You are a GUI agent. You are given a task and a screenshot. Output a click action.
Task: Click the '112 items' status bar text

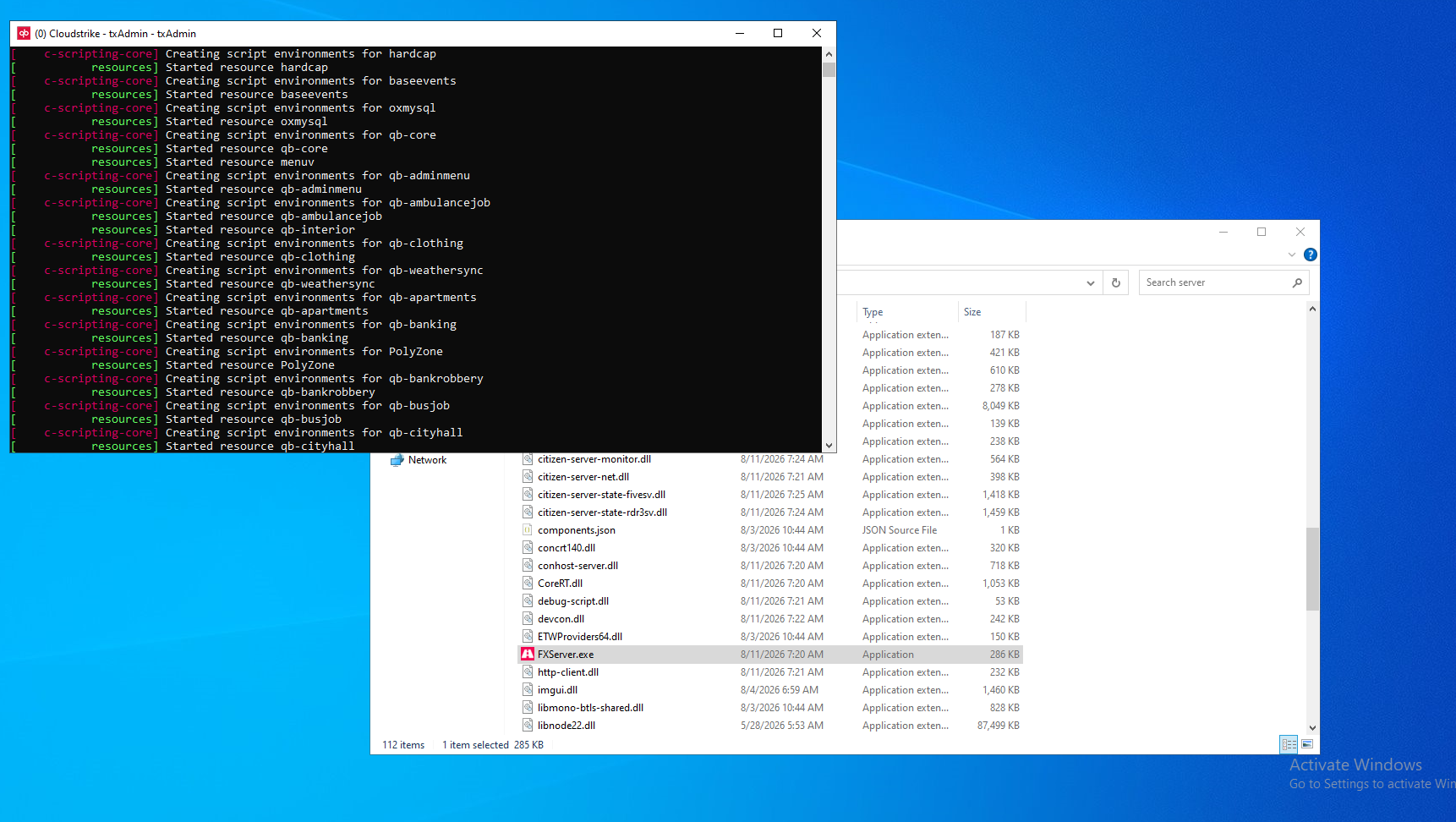tap(403, 745)
